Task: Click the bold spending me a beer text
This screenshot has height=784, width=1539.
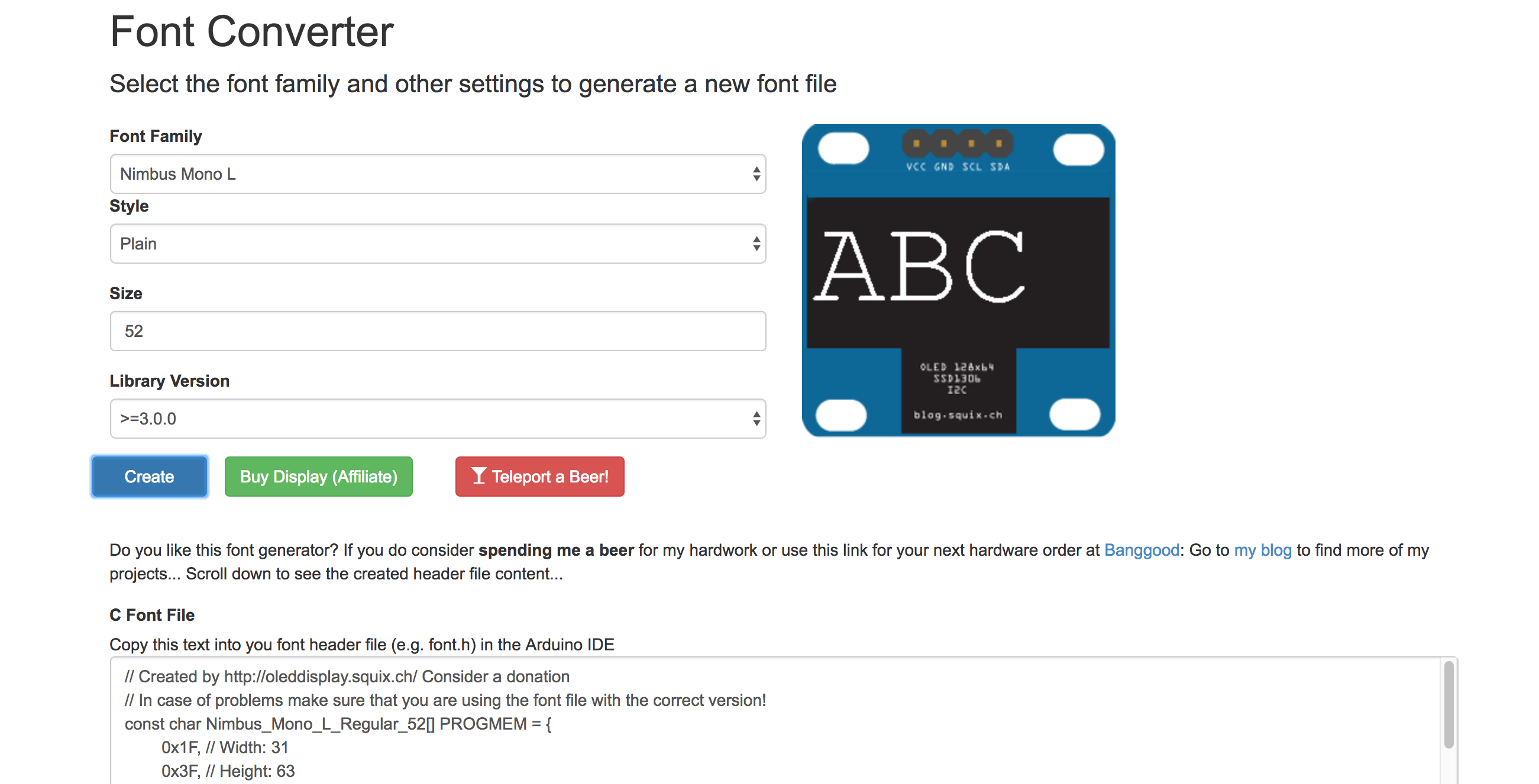Action: click(555, 550)
